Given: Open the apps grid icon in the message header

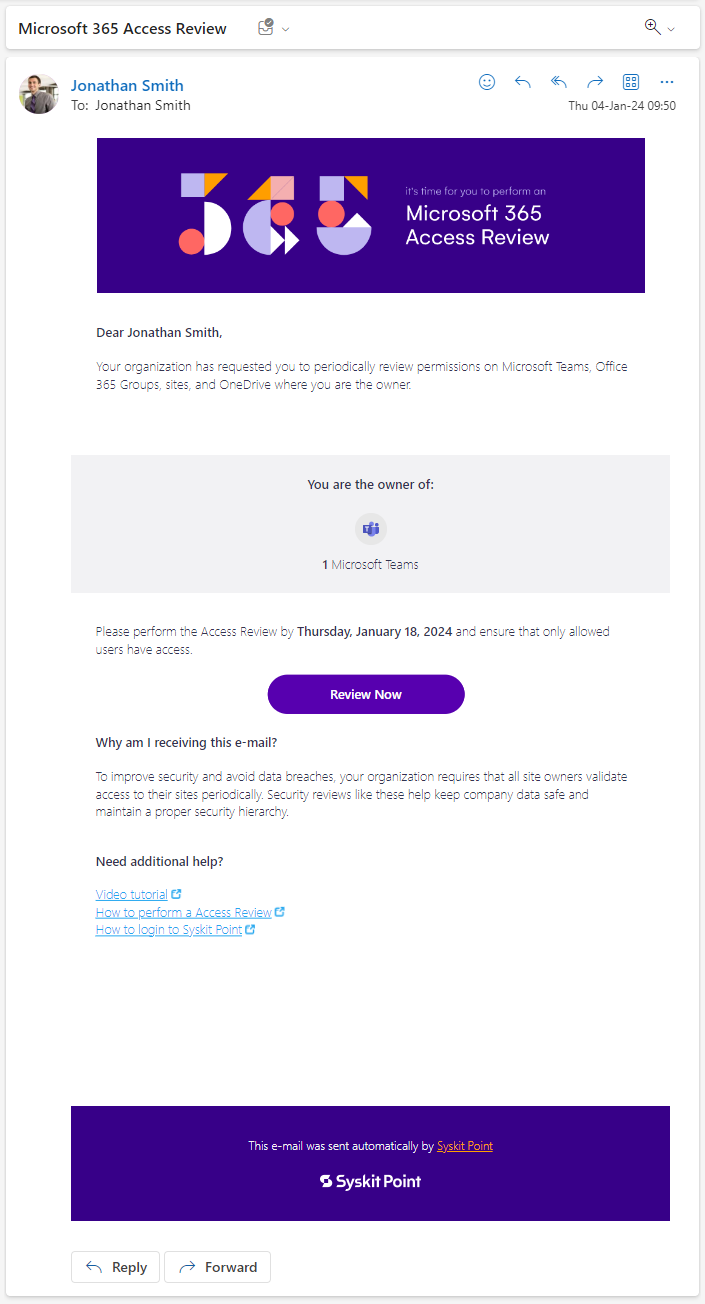Looking at the screenshot, I should click(x=631, y=82).
